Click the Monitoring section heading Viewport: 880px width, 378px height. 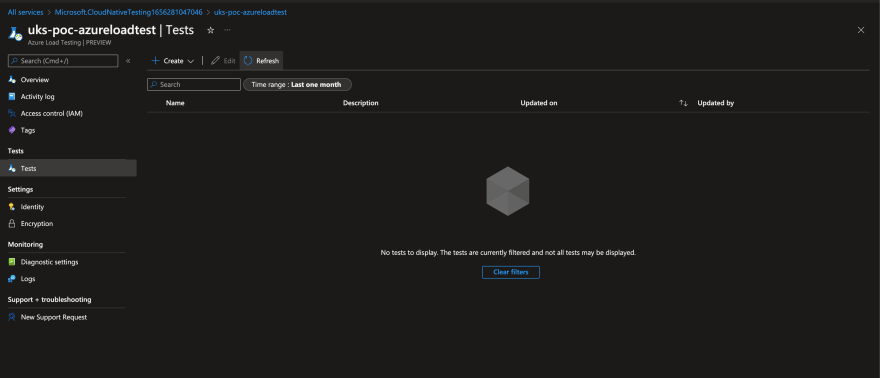25,245
